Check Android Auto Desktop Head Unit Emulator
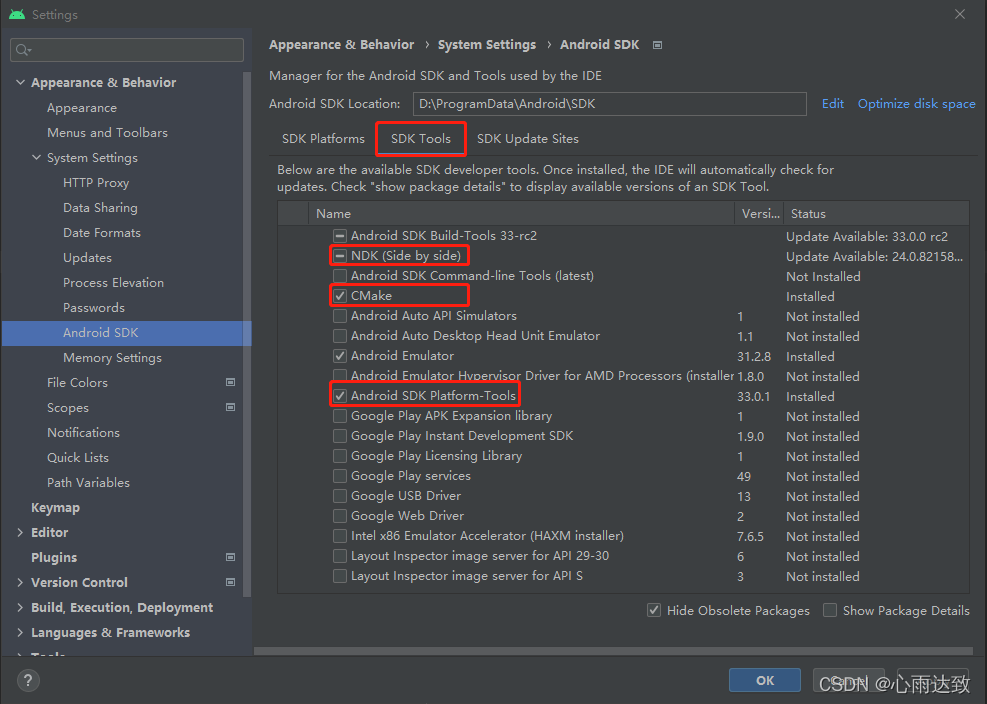Screen dimensions: 987x704 tap(340, 336)
